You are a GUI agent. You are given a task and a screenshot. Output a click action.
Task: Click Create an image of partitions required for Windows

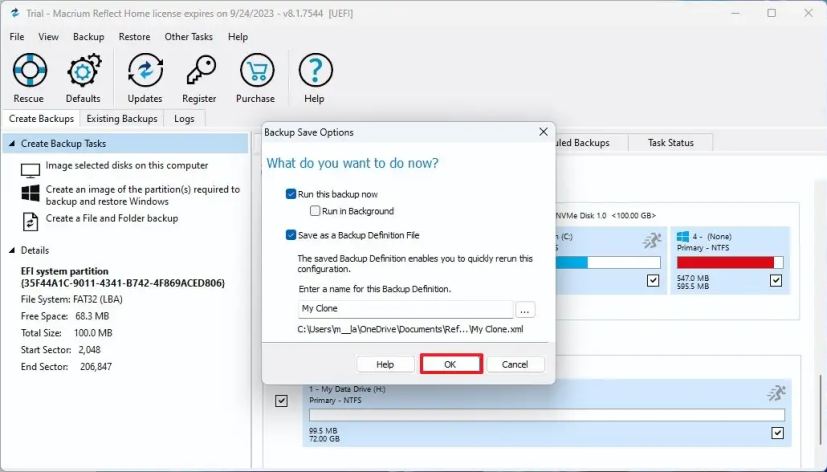[142, 195]
